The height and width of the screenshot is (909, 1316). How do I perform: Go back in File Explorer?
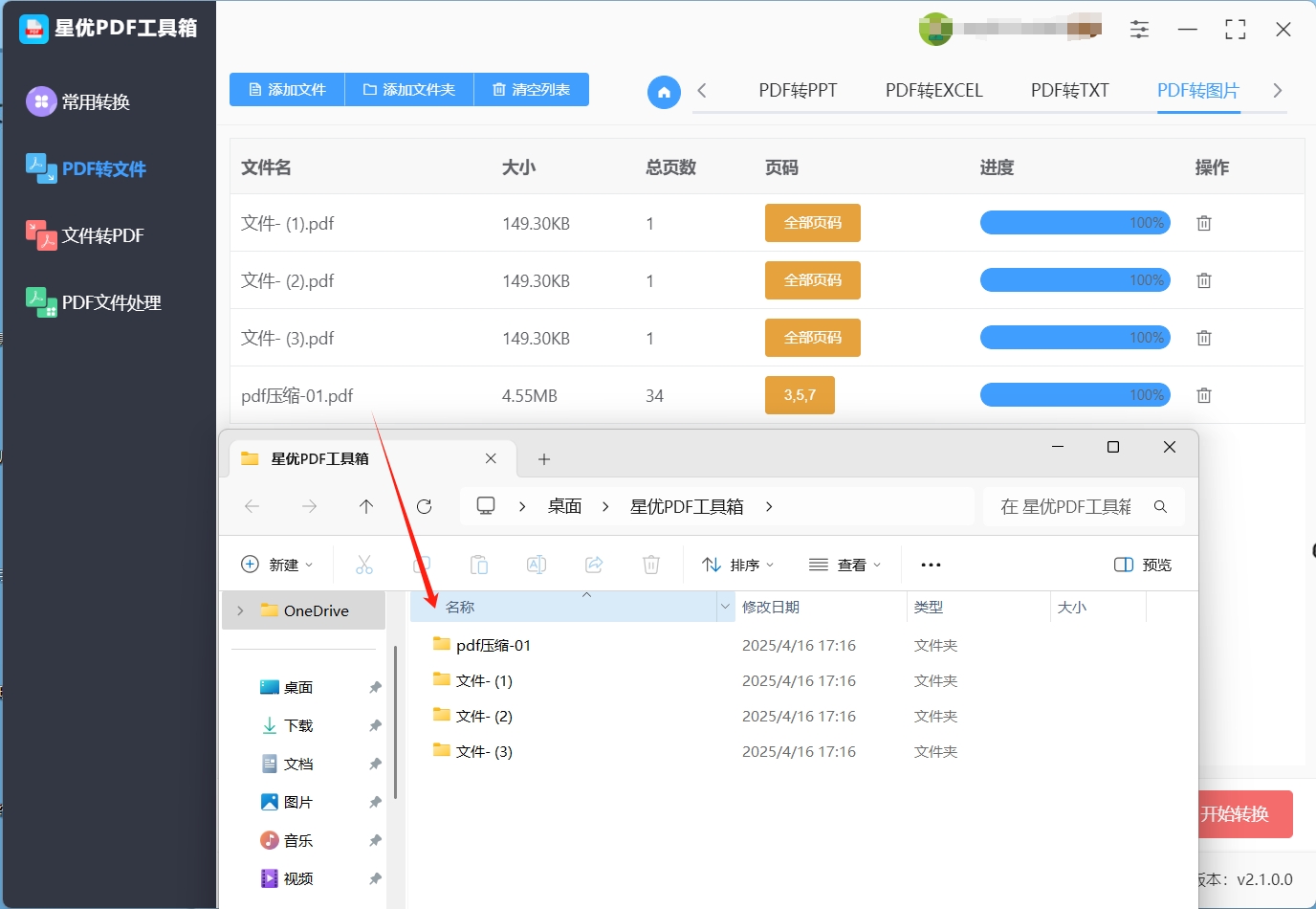pos(252,506)
